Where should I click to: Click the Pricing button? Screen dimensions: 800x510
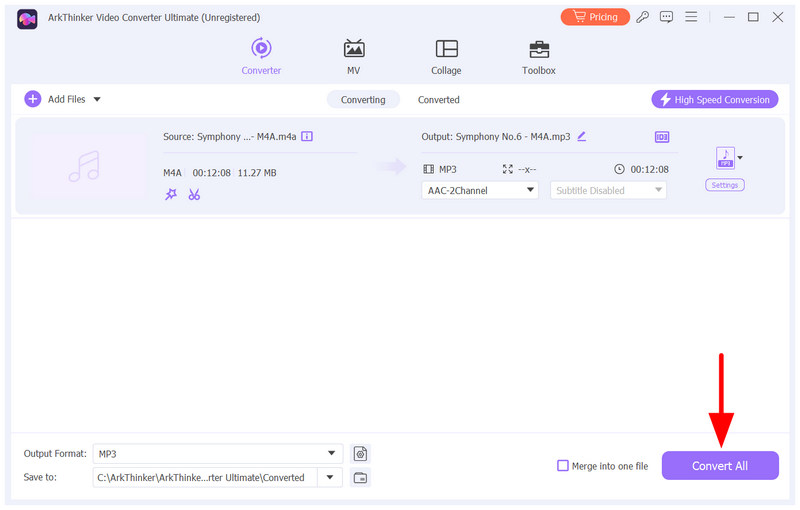tap(595, 17)
